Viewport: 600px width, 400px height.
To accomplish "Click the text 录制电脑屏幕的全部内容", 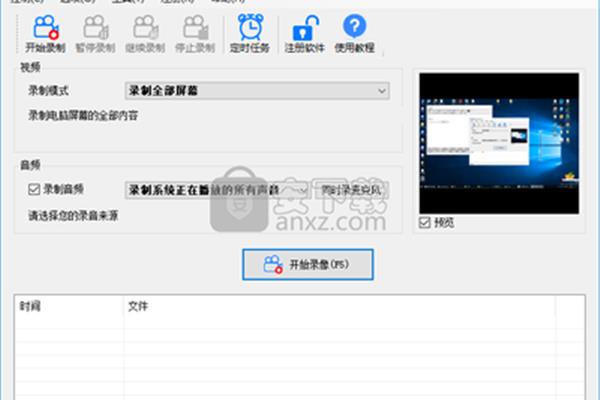I will tap(83, 115).
